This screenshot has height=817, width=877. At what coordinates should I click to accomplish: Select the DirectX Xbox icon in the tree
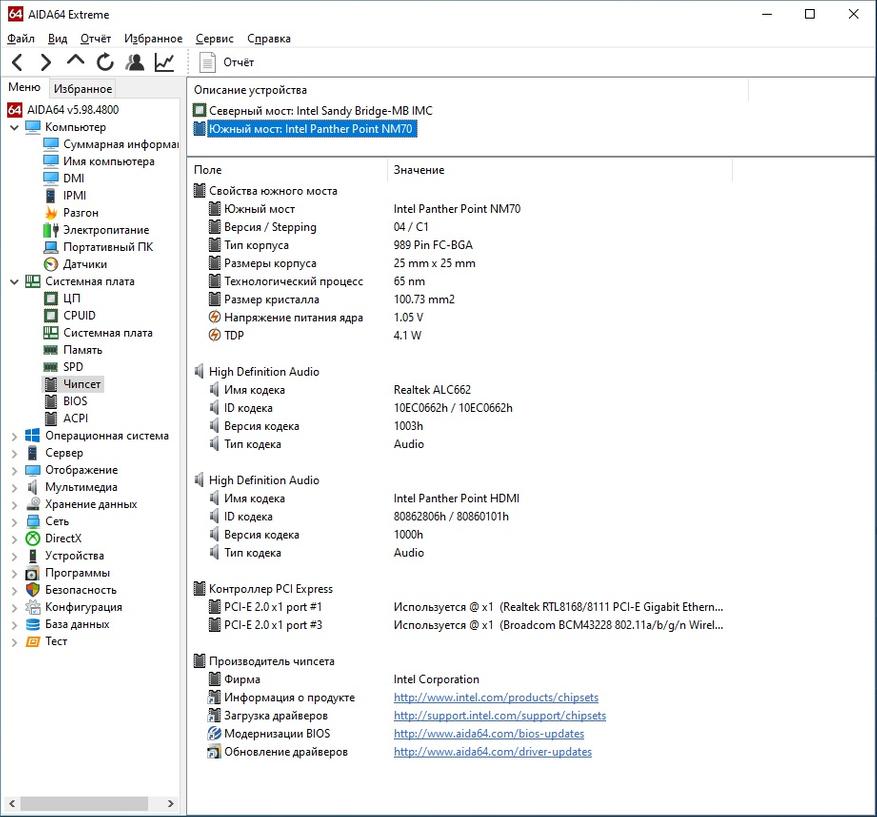(33, 539)
